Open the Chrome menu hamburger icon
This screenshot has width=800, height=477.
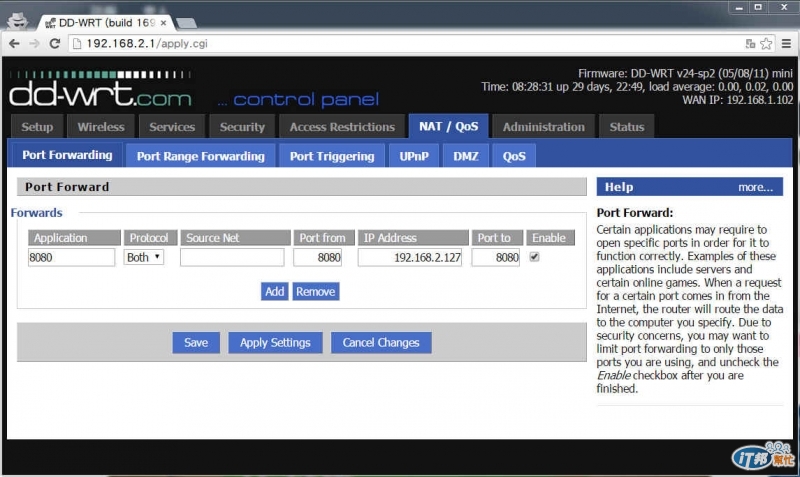(786, 44)
